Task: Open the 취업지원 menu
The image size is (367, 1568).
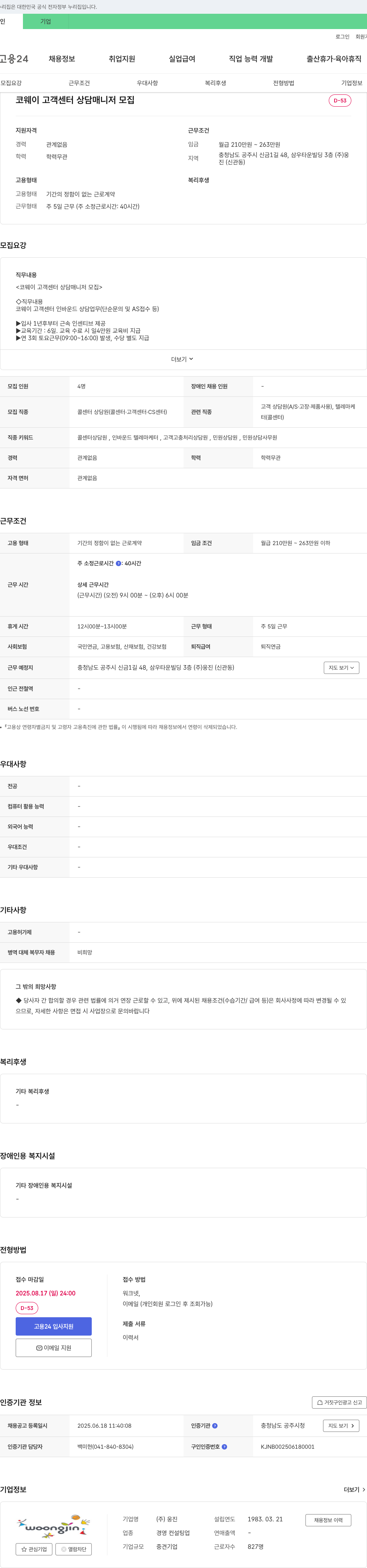Action: pyautogui.click(x=122, y=59)
